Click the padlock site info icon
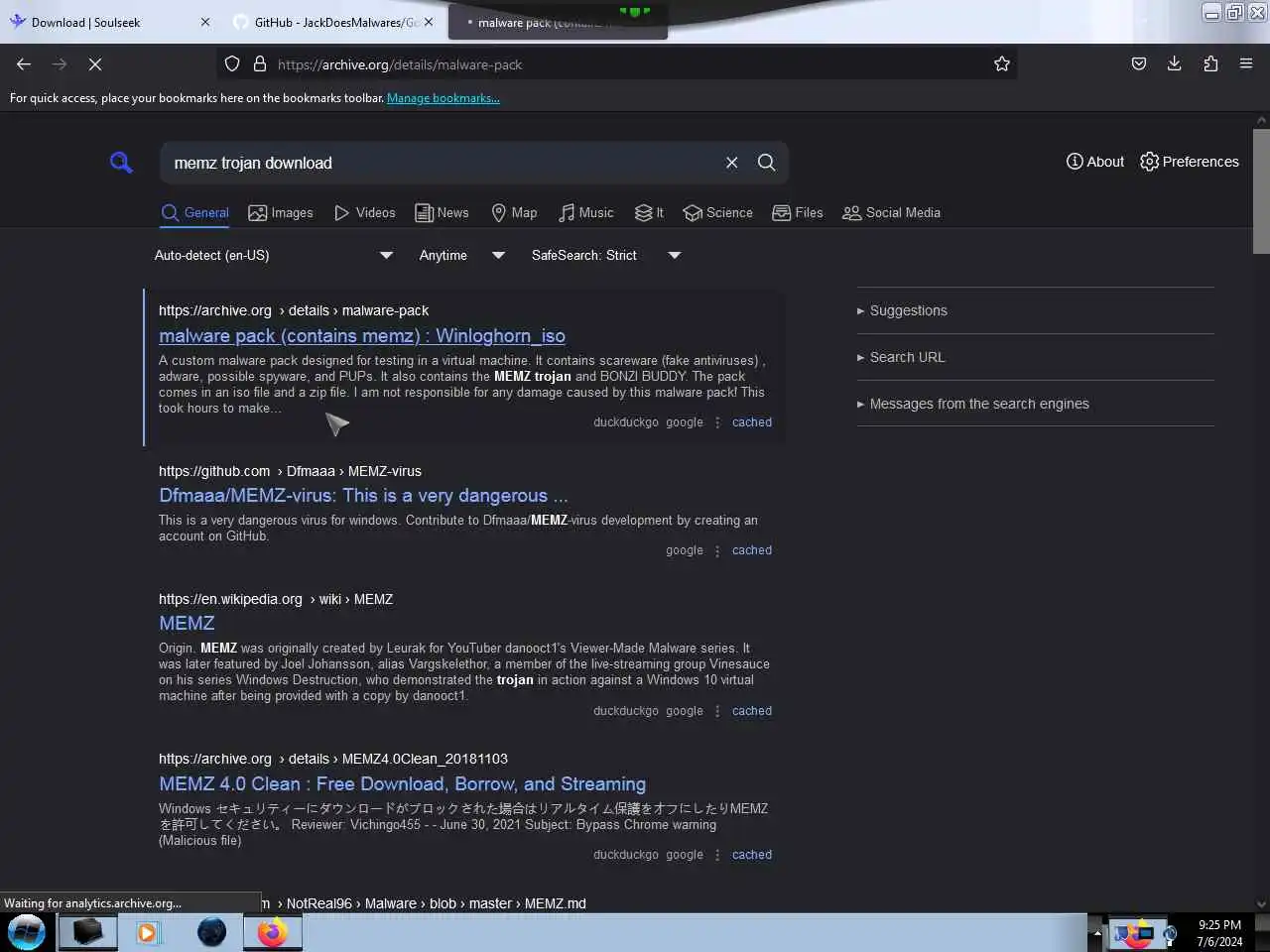Screen dimensions: 1270x952 pos(260,63)
